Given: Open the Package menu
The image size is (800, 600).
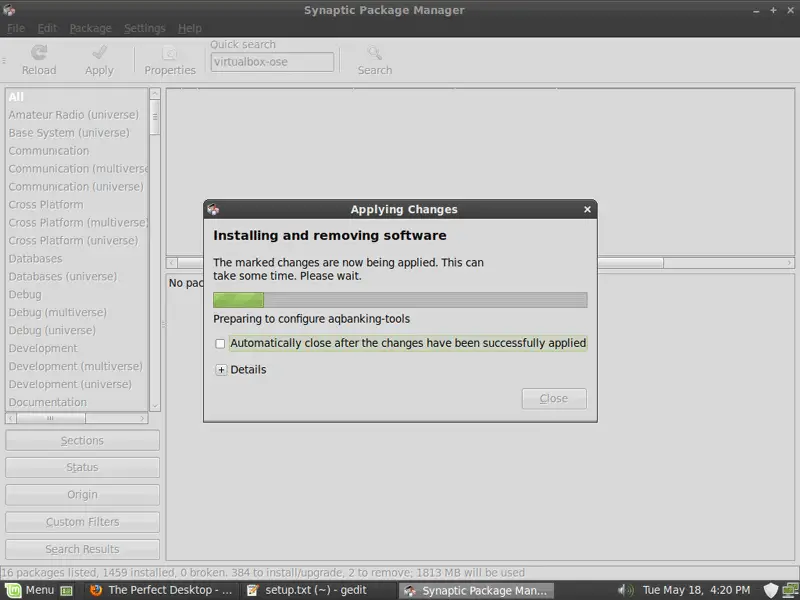Looking at the screenshot, I should (x=90, y=28).
